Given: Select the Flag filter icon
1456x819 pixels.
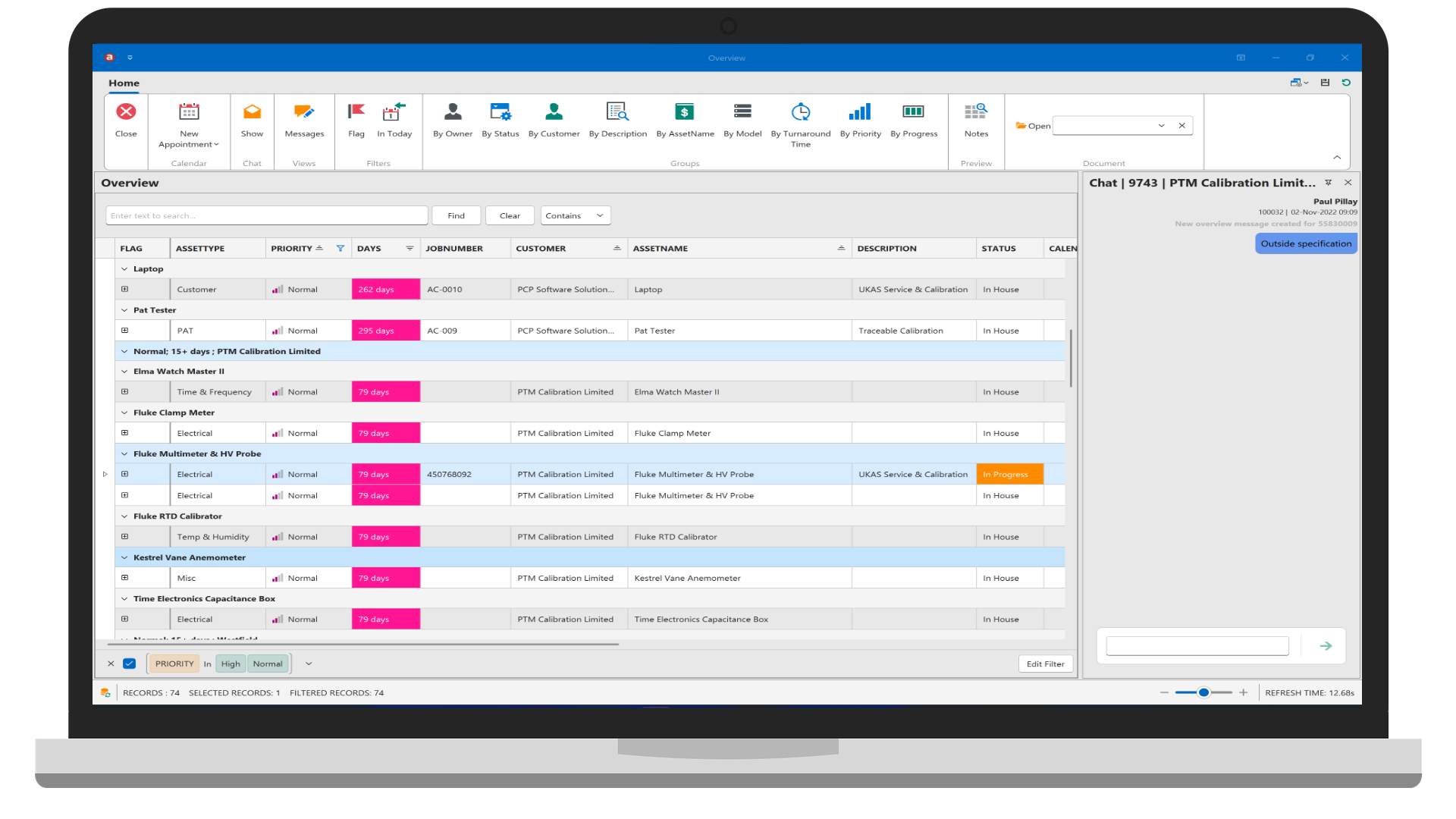Looking at the screenshot, I should tap(356, 121).
